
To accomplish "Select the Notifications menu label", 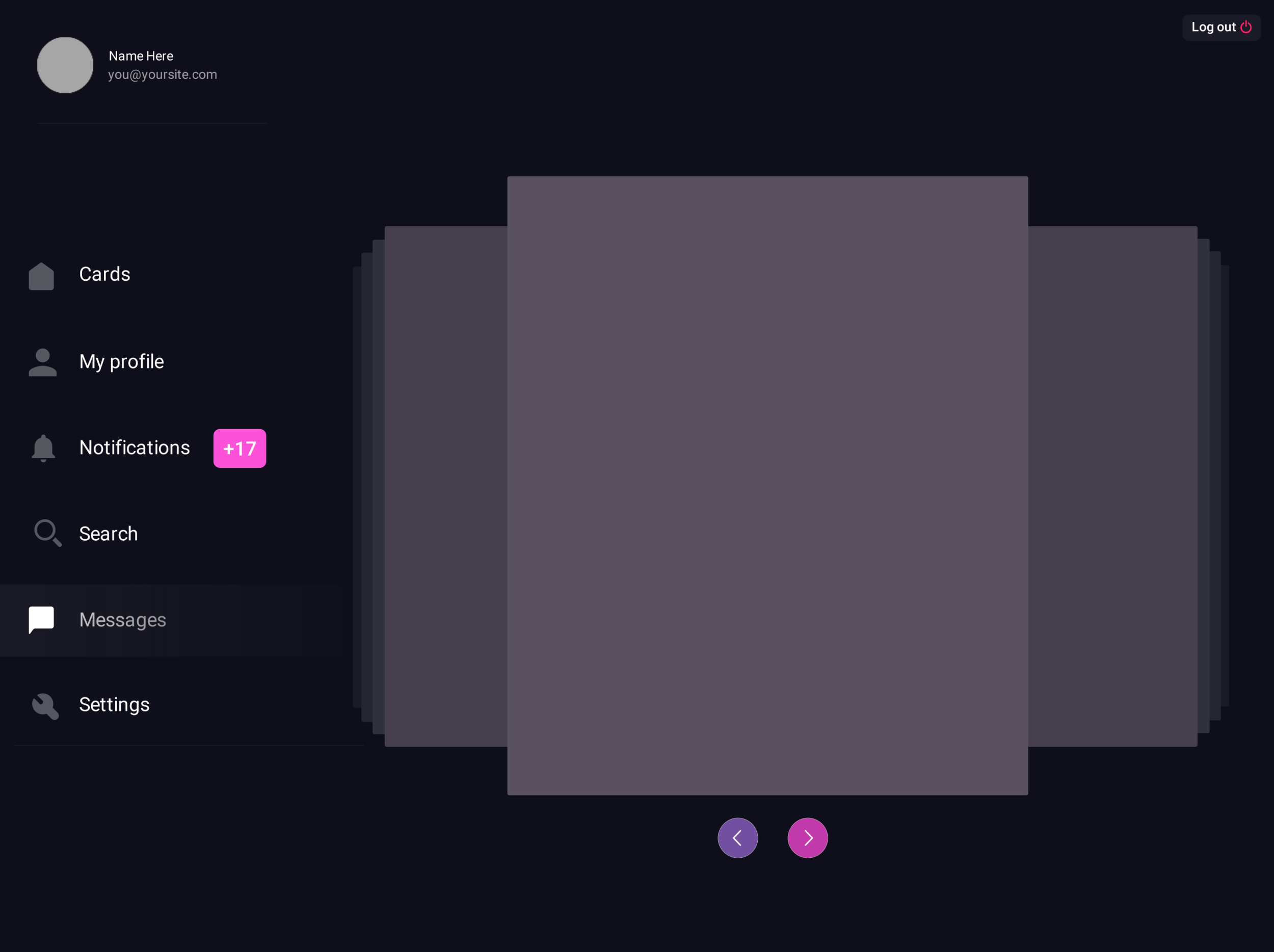I will [135, 448].
